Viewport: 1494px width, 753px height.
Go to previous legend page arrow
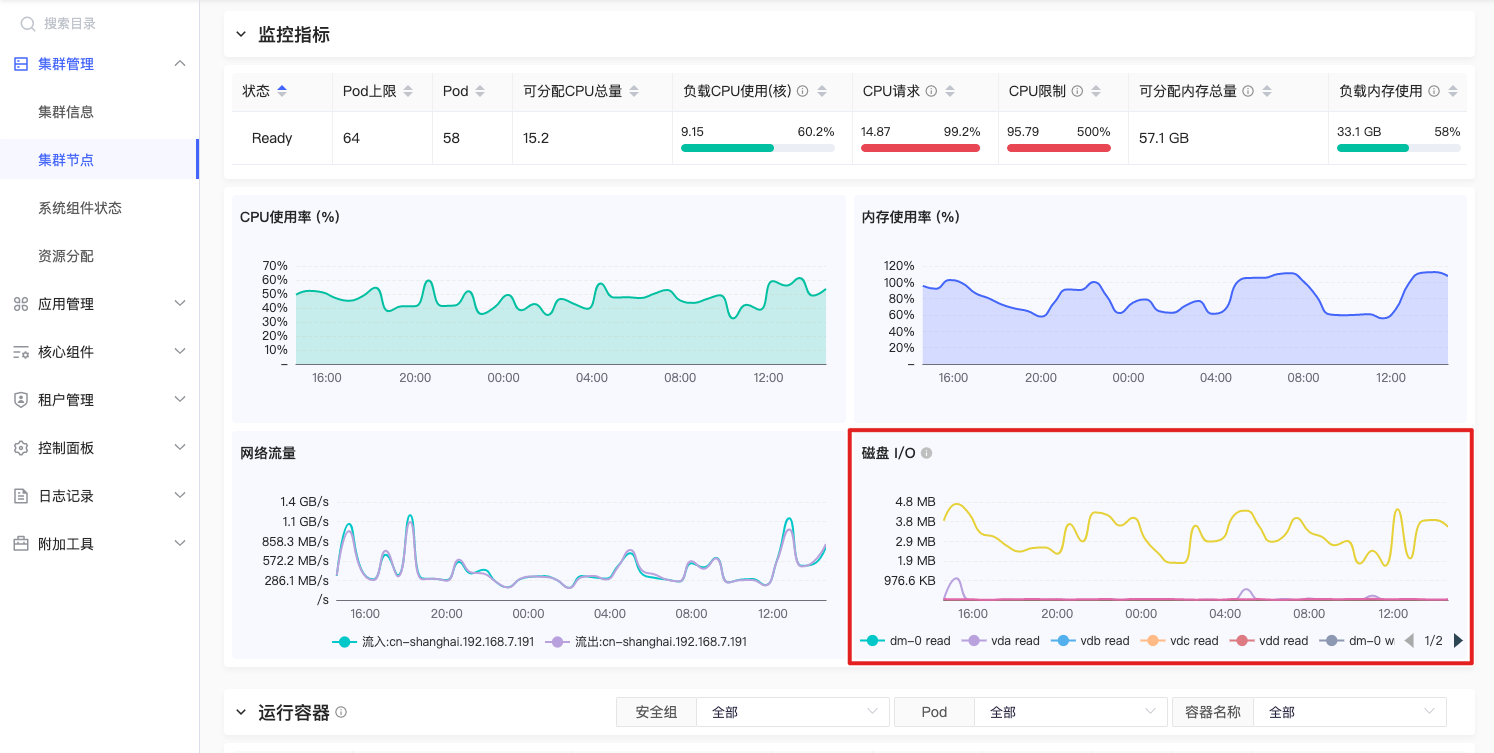pyautogui.click(x=1409, y=640)
